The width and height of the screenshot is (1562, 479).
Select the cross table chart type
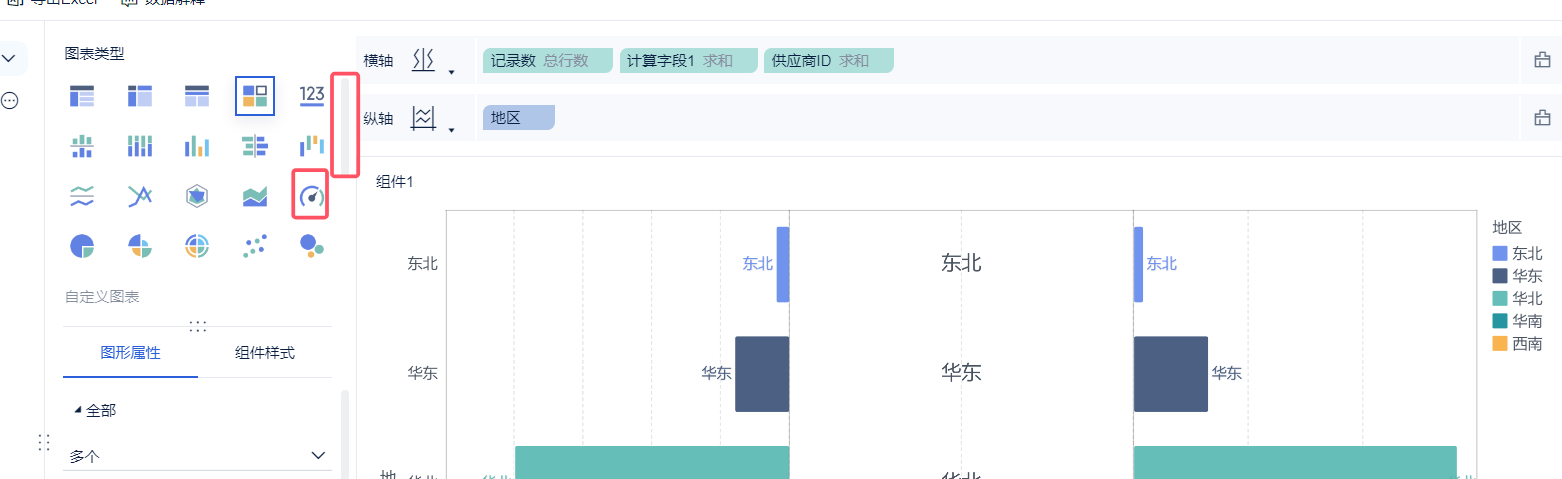(140, 96)
